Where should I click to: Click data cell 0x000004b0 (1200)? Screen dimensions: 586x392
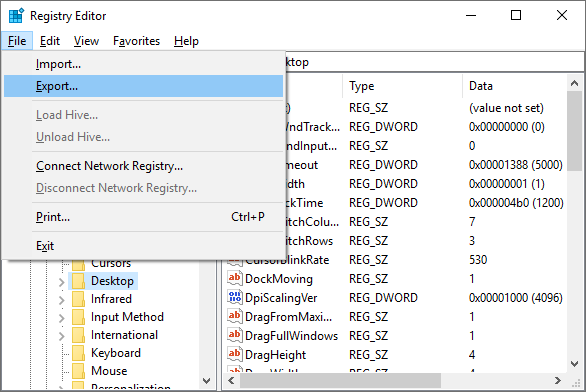click(516, 203)
